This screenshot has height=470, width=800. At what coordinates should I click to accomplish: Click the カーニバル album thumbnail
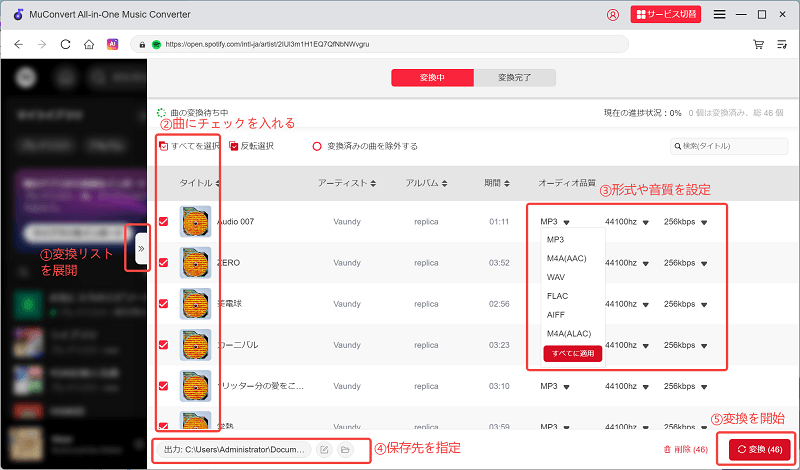click(x=195, y=345)
